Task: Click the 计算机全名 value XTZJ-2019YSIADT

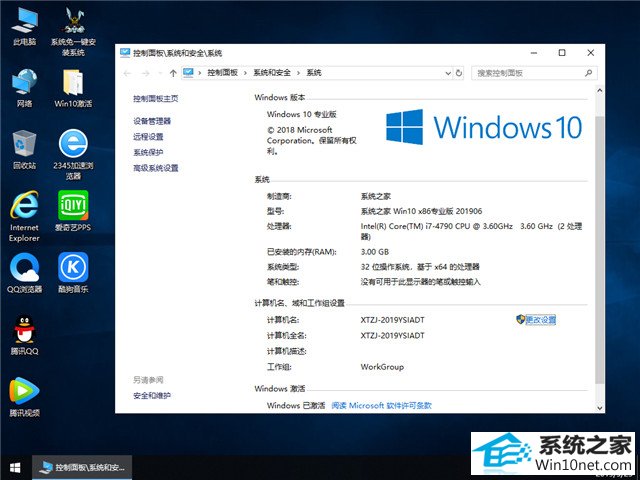Action: coord(392,336)
